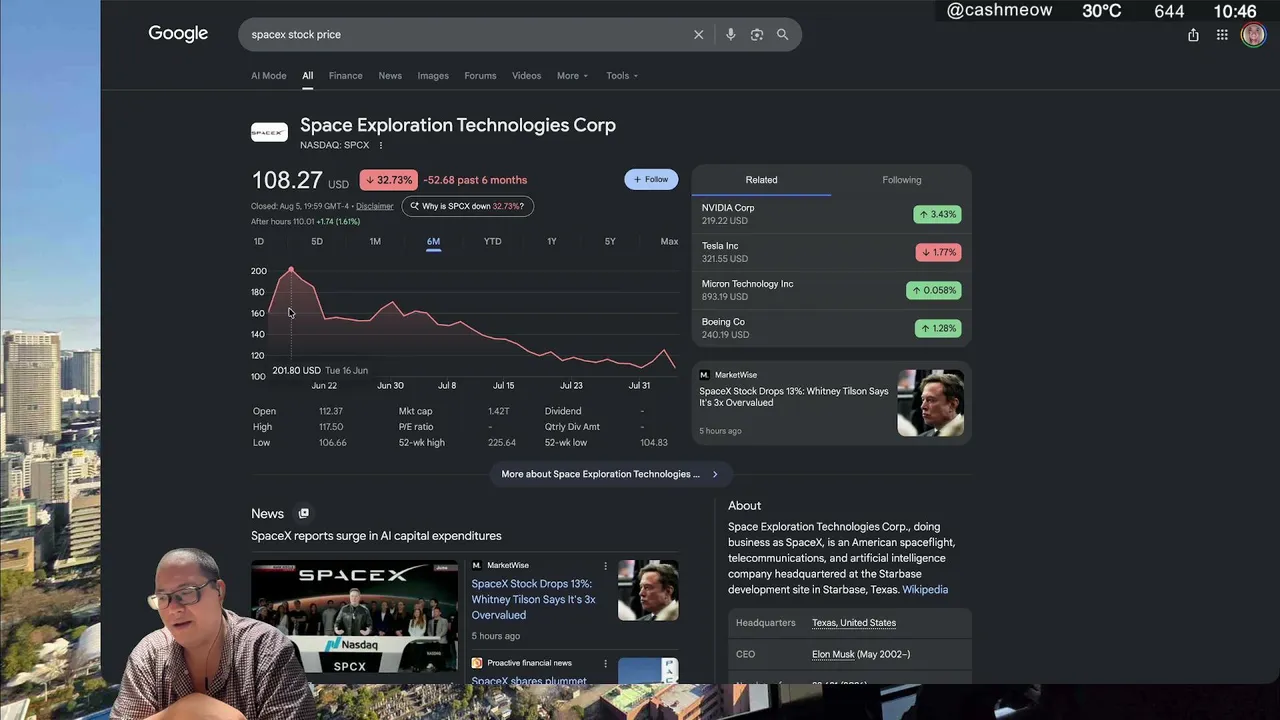1280x720 pixels.
Task: Open NVIDIA Corp related stock
Action: [x=831, y=214]
